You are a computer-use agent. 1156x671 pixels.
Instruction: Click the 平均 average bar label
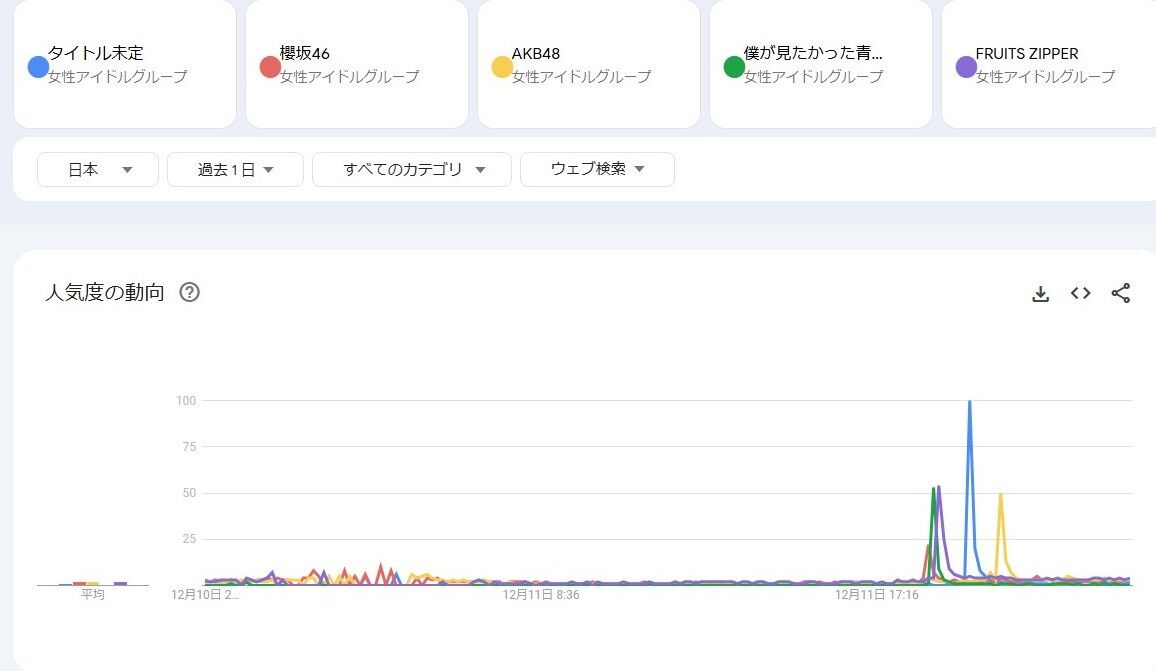93,594
